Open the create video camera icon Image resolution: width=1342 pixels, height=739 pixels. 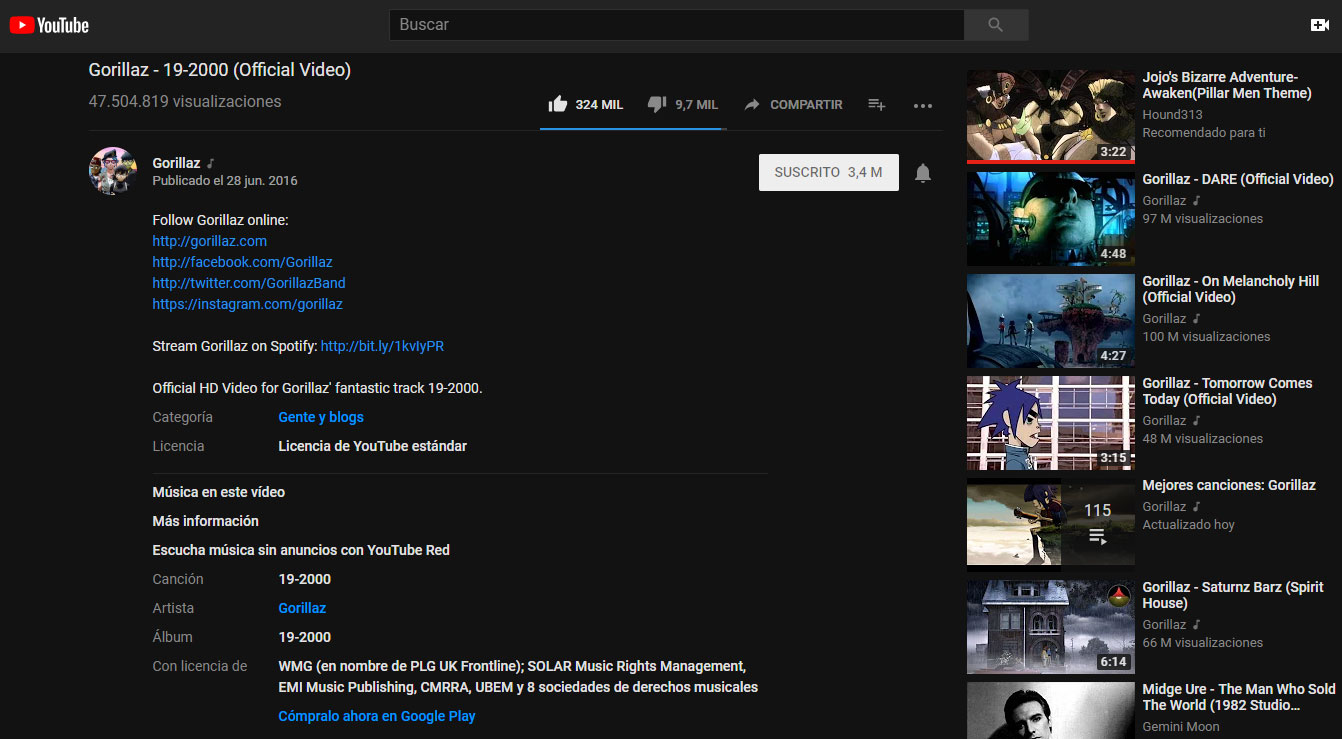tap(1319, 25)
